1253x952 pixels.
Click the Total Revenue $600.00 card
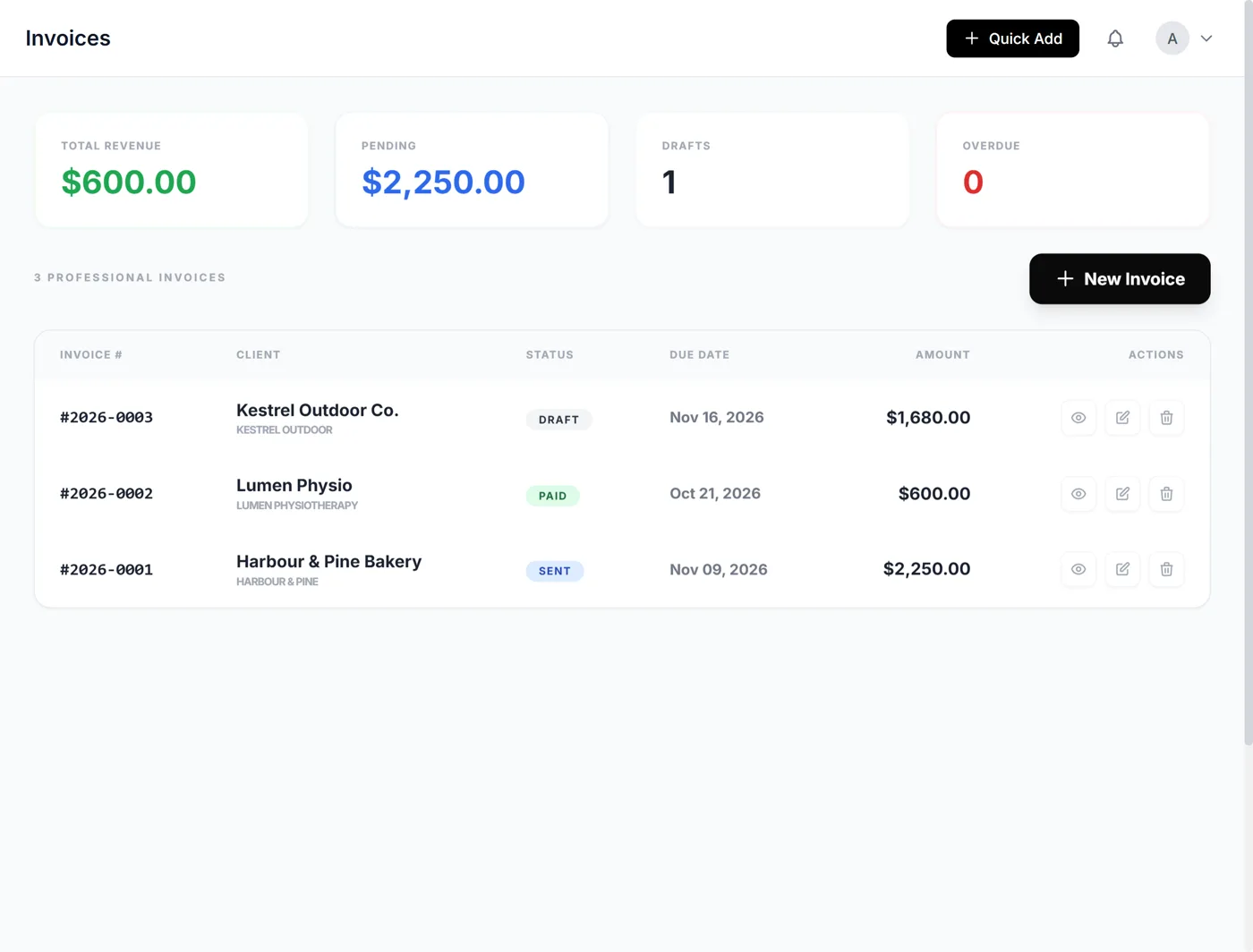click(172, 170)
